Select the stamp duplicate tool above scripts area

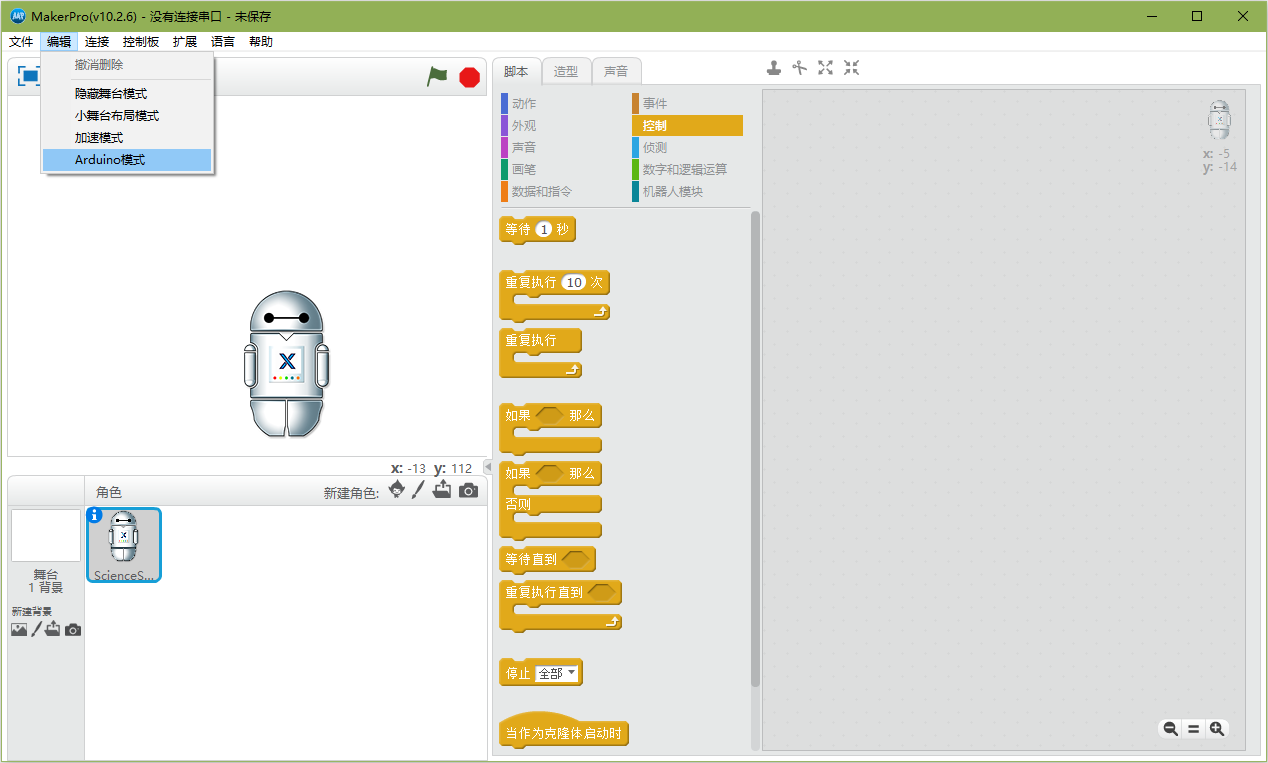coord(773,67)
